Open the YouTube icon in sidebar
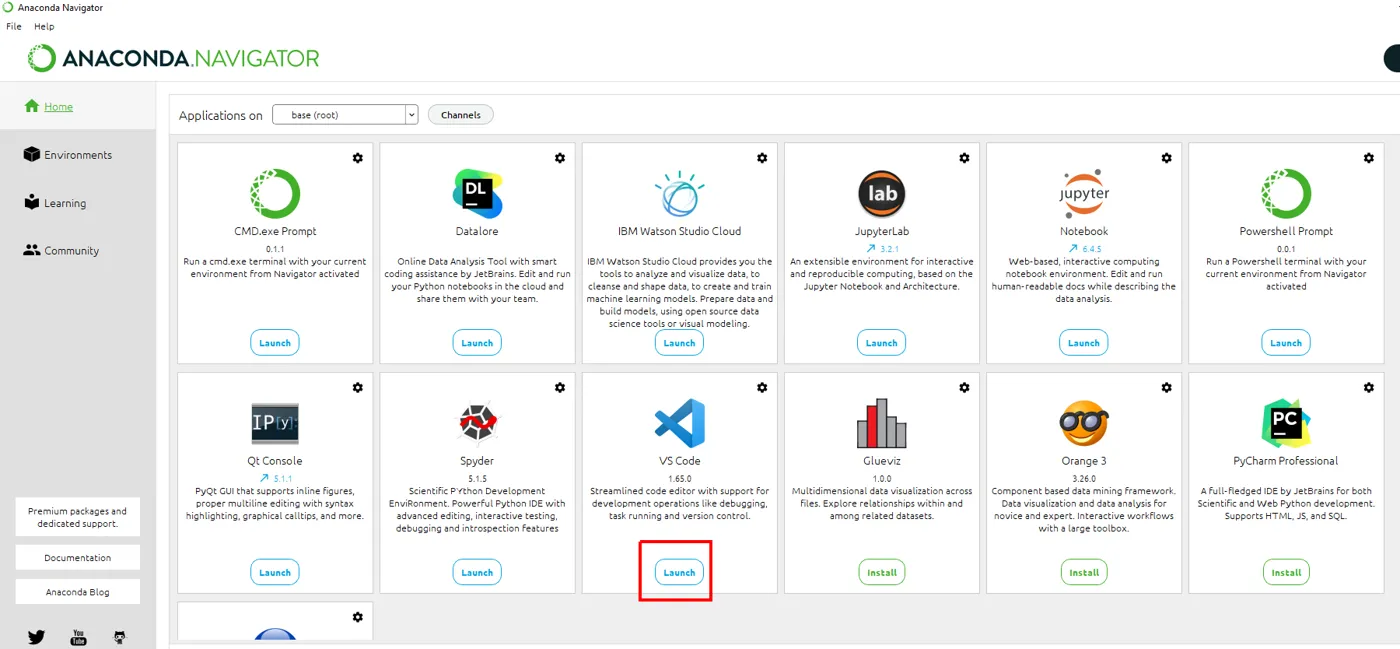The image size is (1400, 649). 78,637
